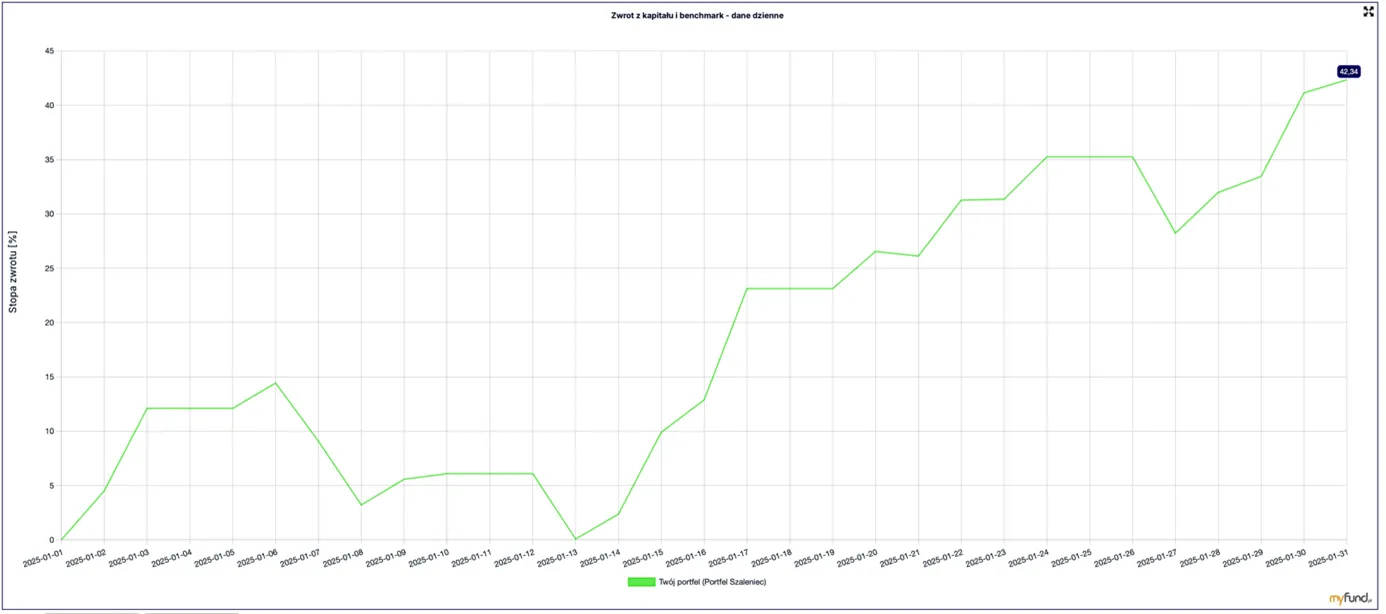Toggle the Twój portfel (Portfel Szaleniec) legend label
Viewport: 1386px width, 614px height.
tap(712, 582)
